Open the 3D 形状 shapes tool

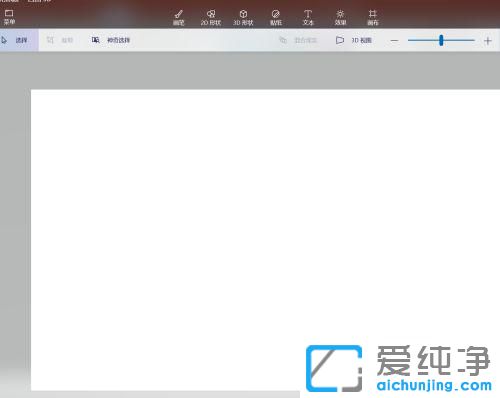point(243,18)
